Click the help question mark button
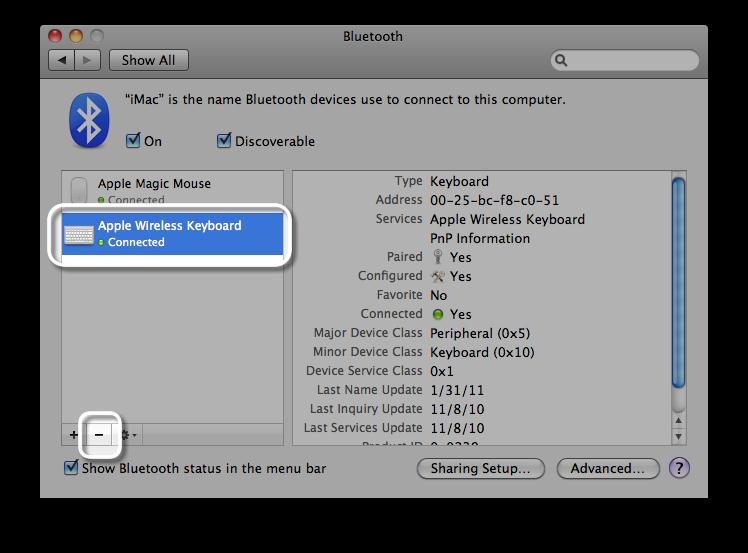 coord(678,468)
